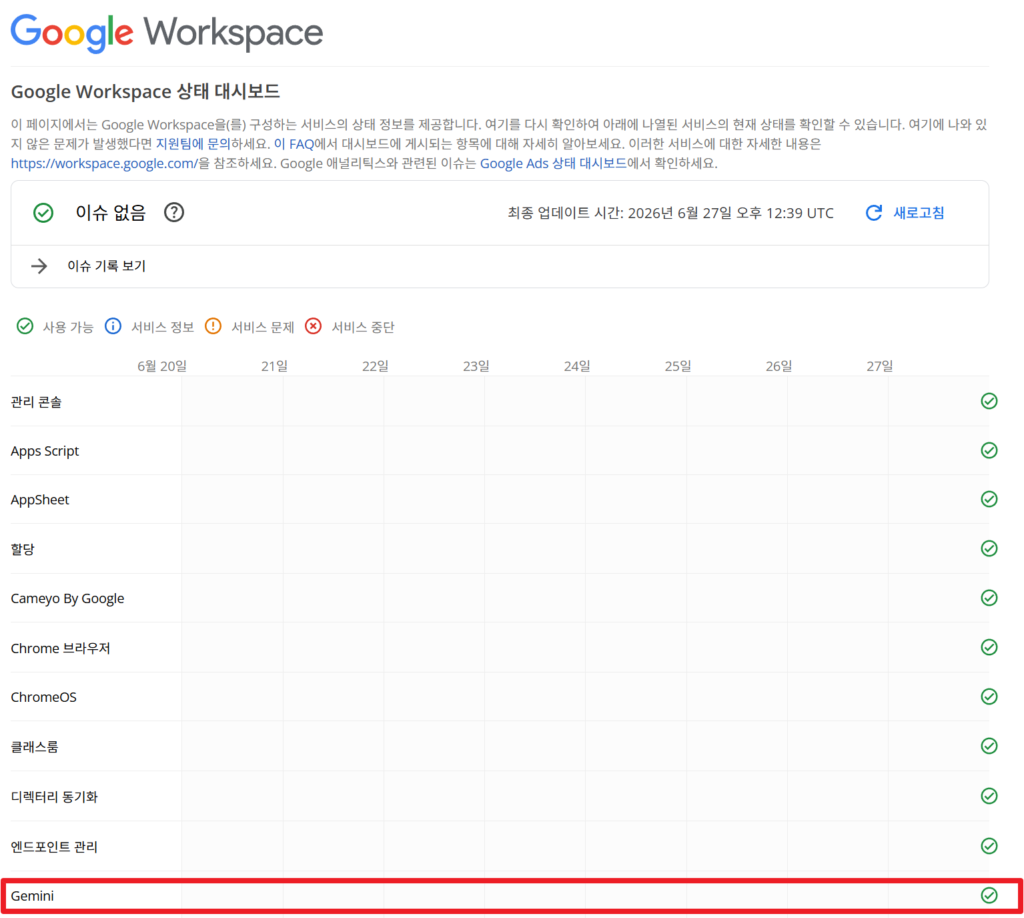This screenshot has width=1024, height=918.
Task: Click the 26일 date column header
Action: (779, 366)
